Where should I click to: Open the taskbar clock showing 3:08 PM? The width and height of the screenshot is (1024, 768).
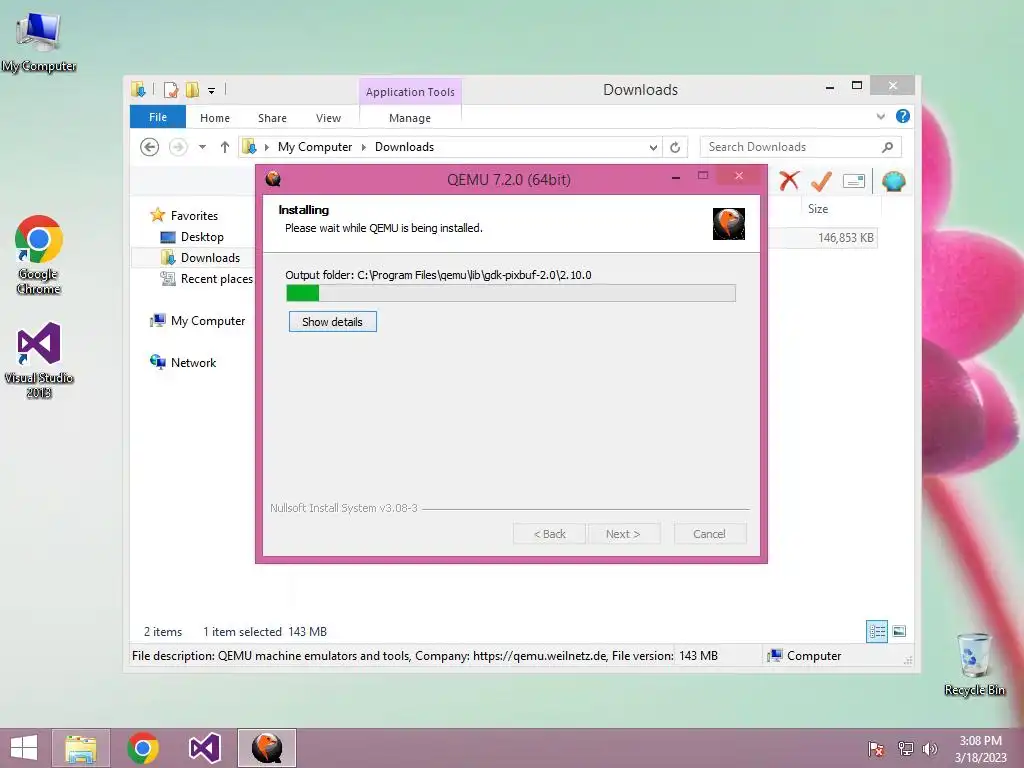click(980, 748)
